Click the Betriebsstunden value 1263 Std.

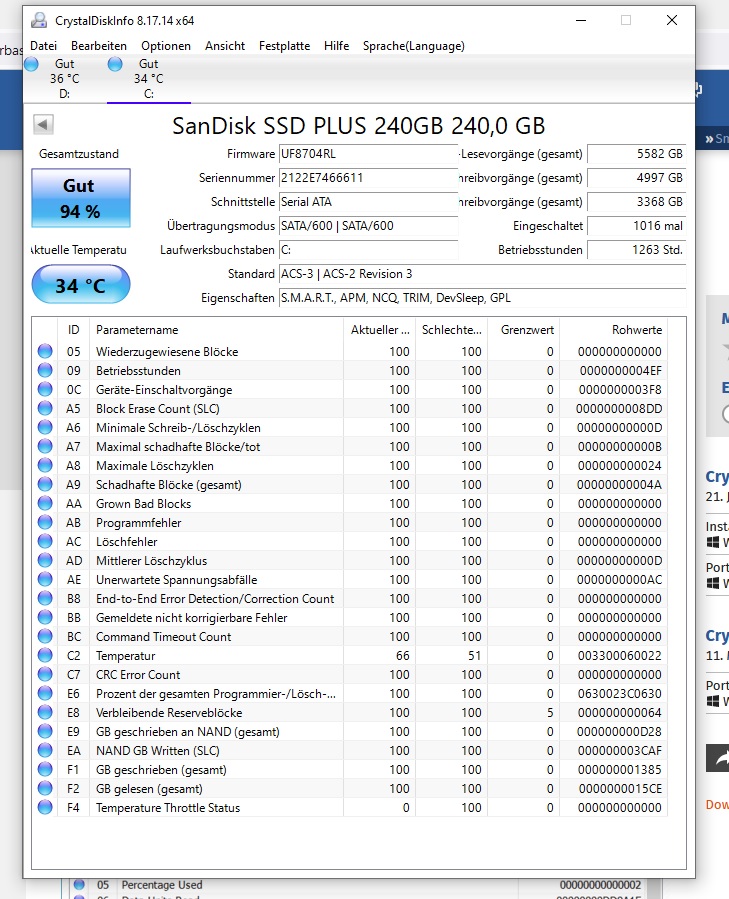637,250
